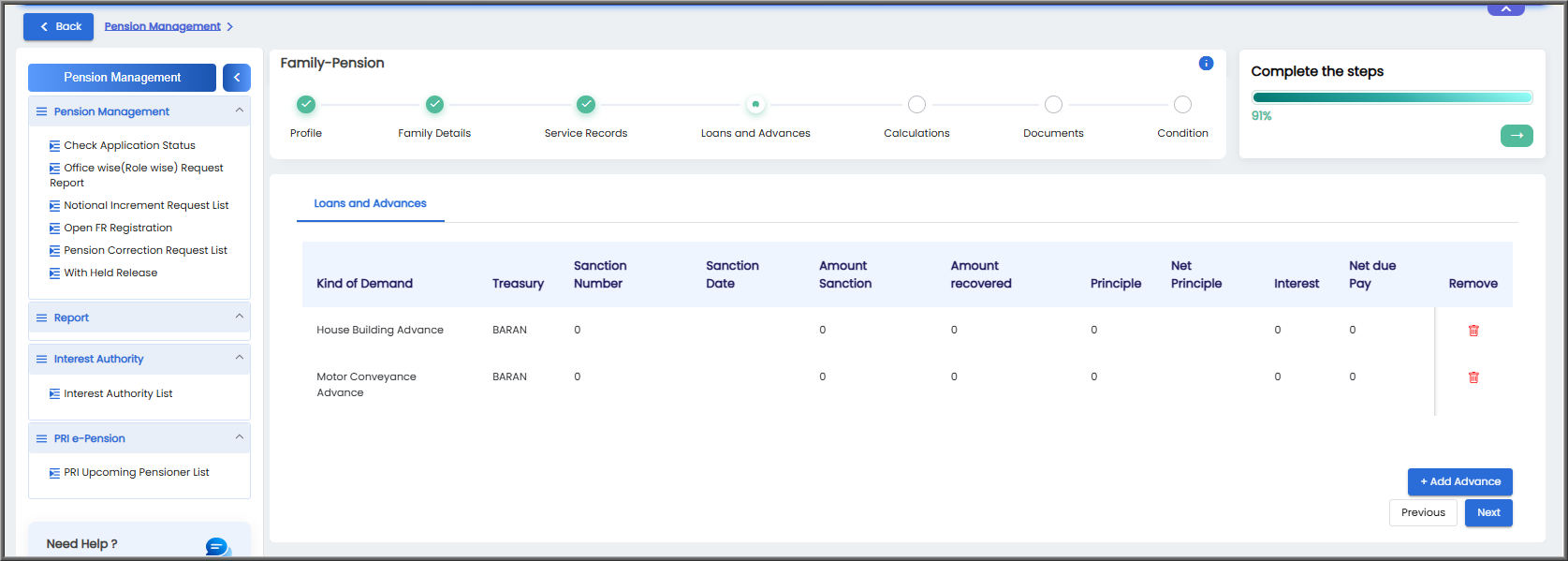Click the Amount recovered column header
1568x561 pixels.
(x=981, y=274)
